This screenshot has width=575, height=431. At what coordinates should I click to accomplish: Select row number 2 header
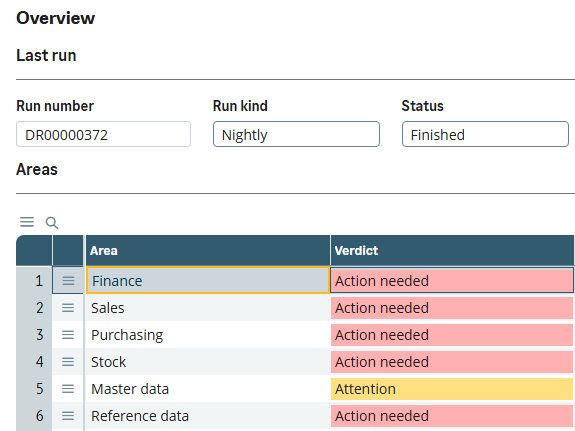click(34, 308)
